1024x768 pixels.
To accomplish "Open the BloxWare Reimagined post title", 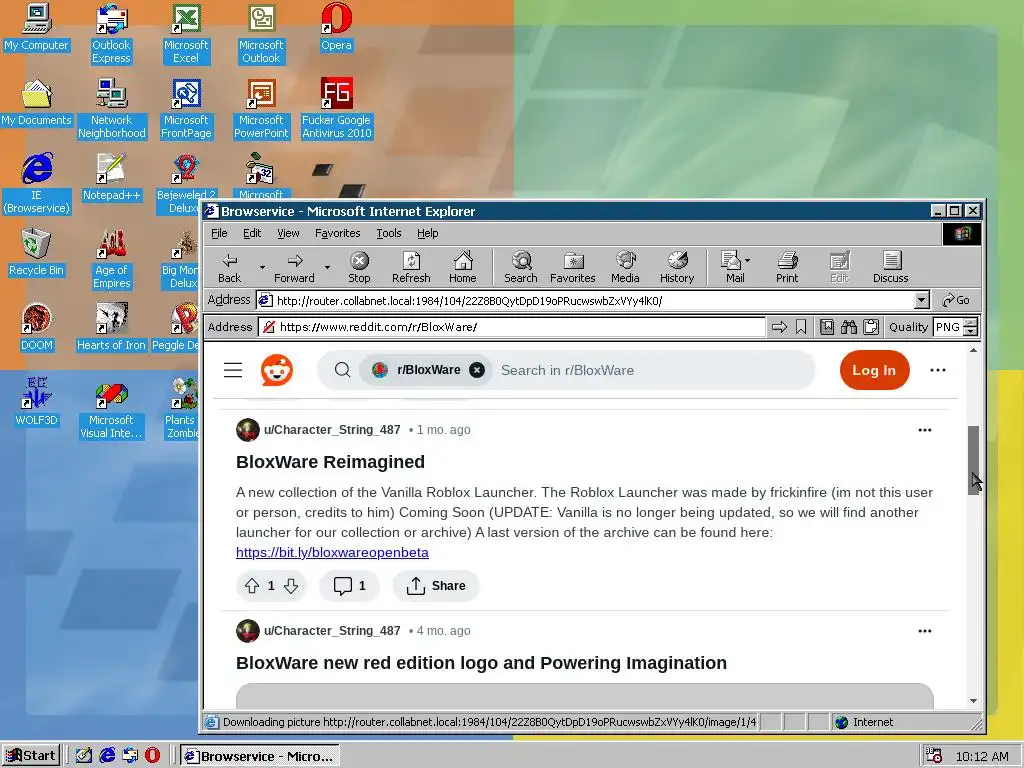I will 330,462.
